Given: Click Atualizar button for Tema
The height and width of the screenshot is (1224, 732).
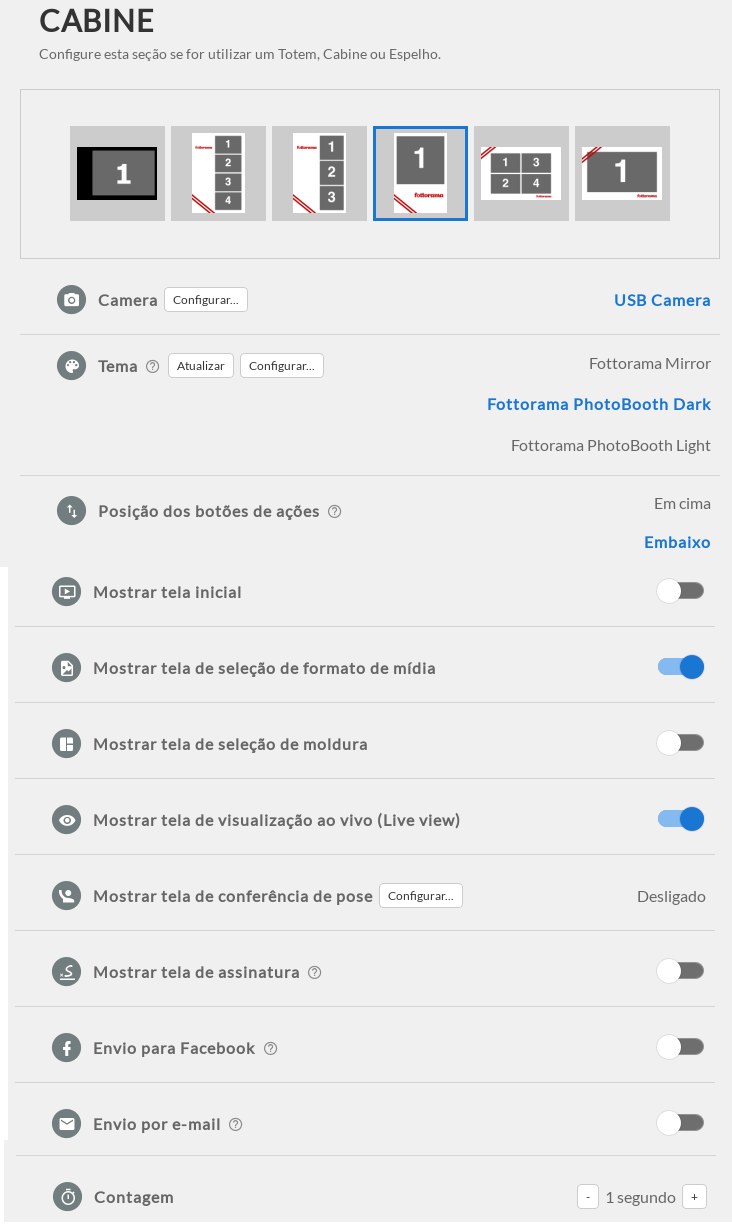Looking at the screenshot, I should pos(201,366).
